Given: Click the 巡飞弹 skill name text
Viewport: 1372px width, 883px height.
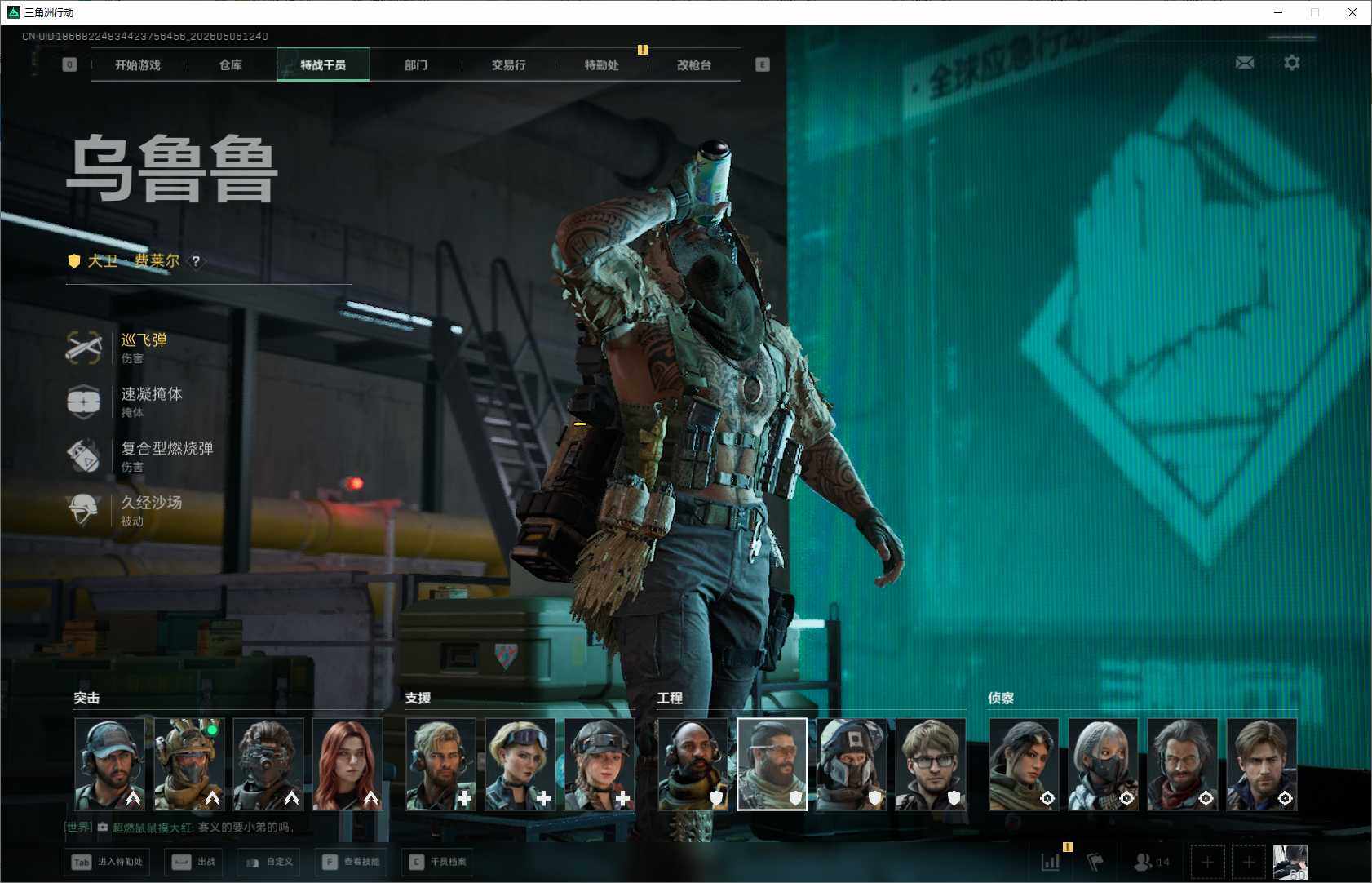Looking at the screenshot, I should (x=144, y=340).
